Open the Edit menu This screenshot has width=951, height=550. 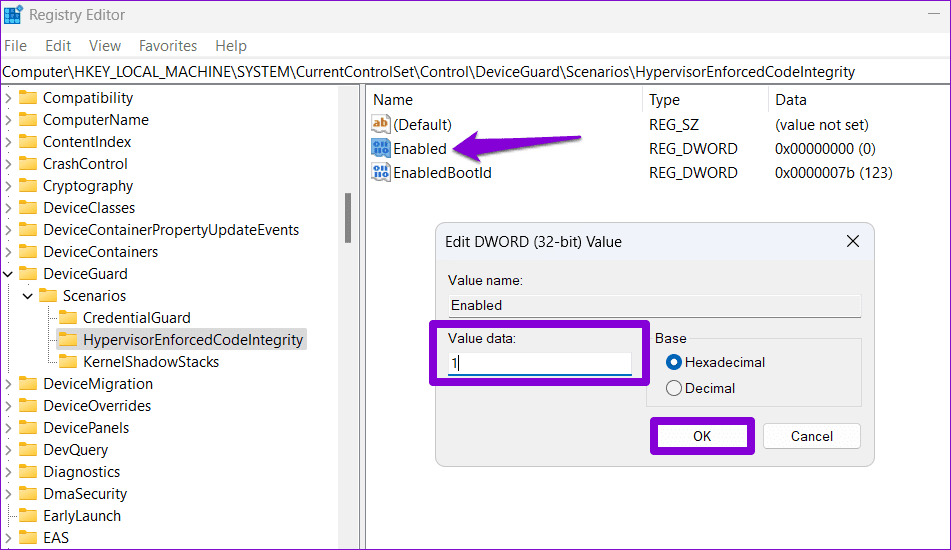click(x=58, y=45)
